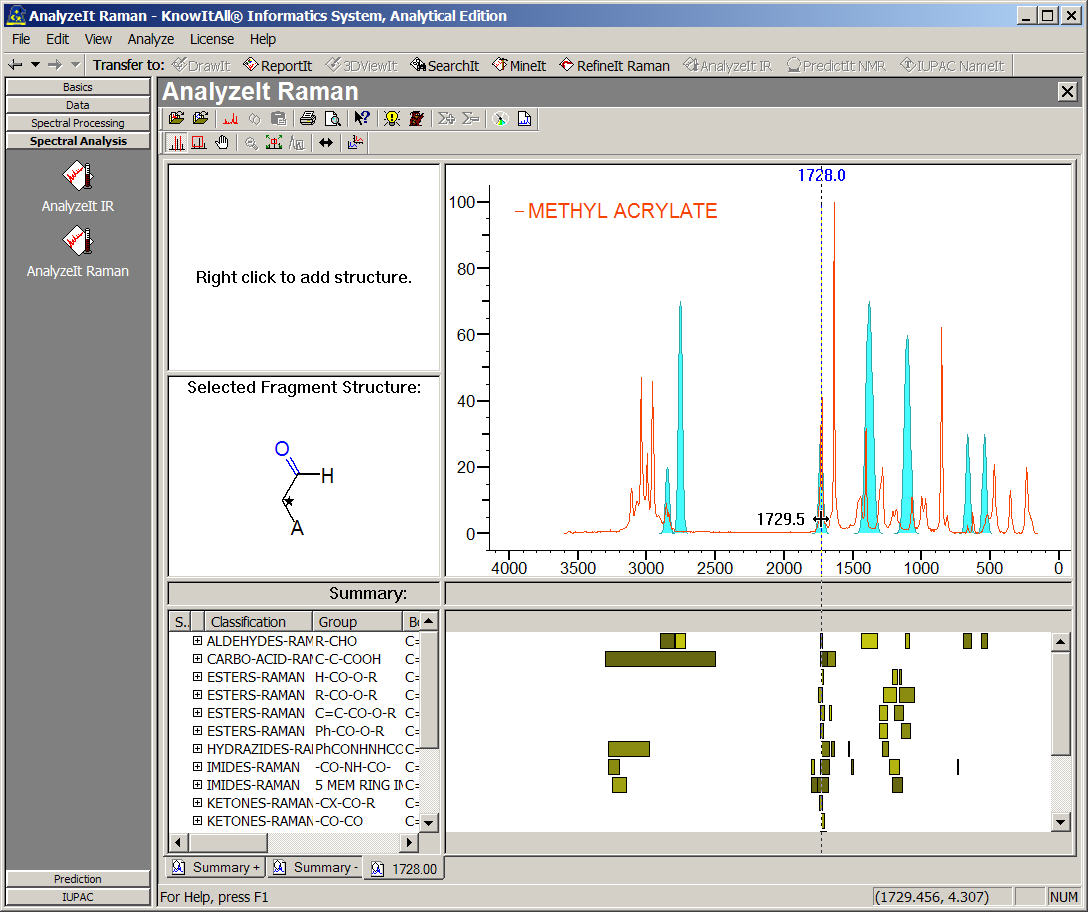Switch to the Summary - tab
This screenshot has height=912, width=1088.
[316, 868]
